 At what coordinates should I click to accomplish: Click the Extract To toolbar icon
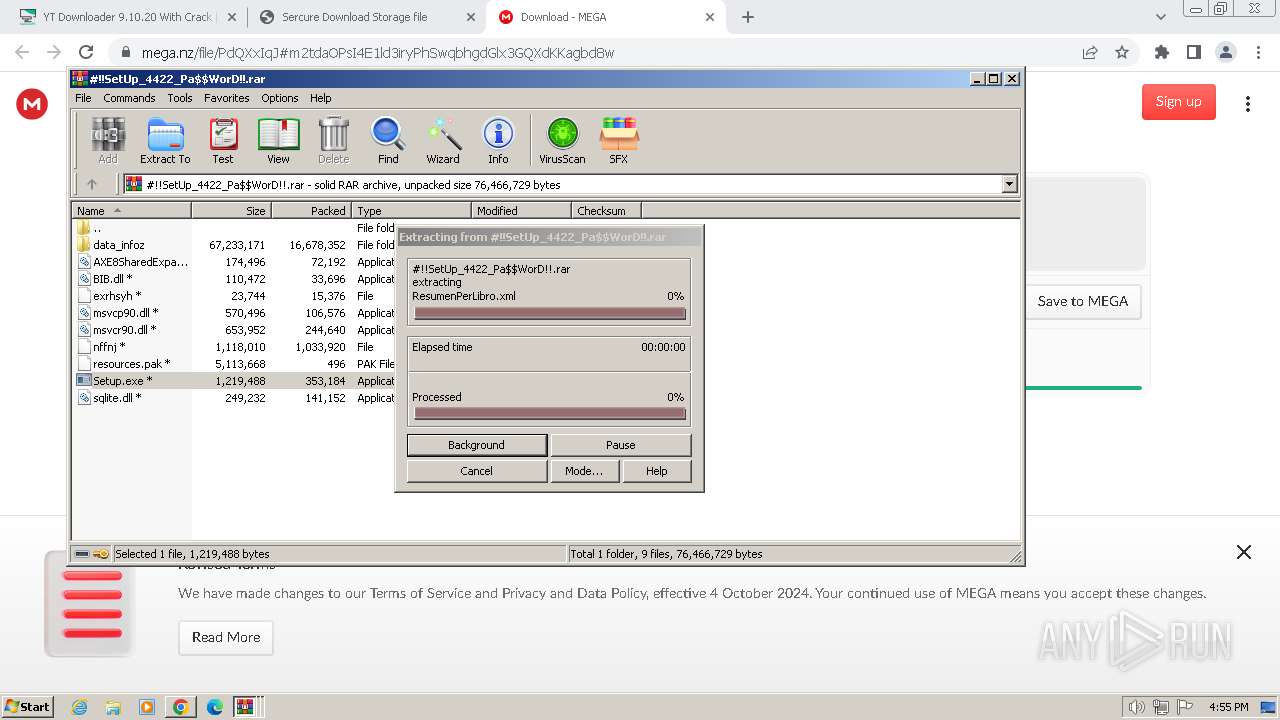click(x=165, y=140)
